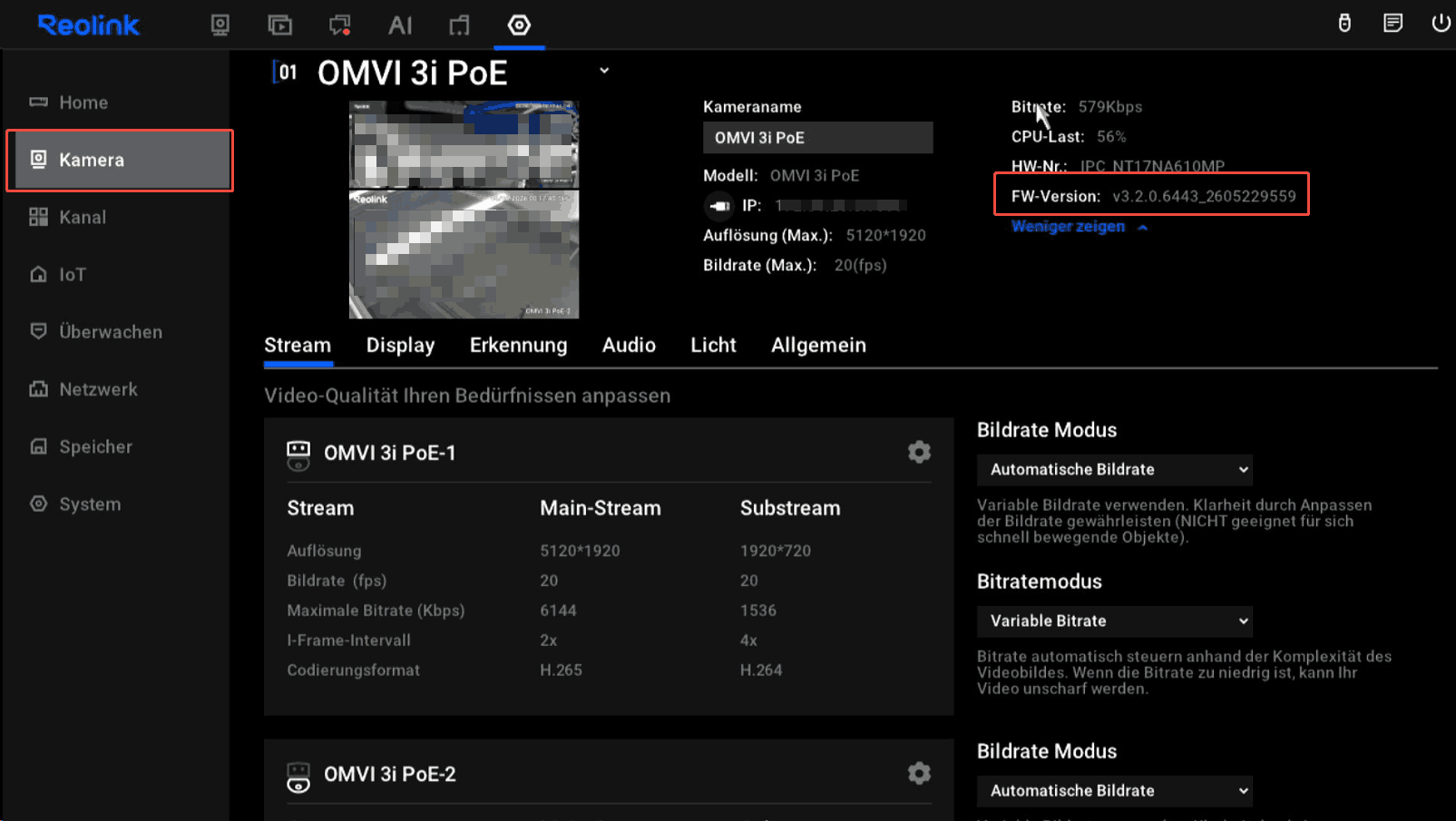
Task: Click the Main-Stream column header
Action: [601, 508]
